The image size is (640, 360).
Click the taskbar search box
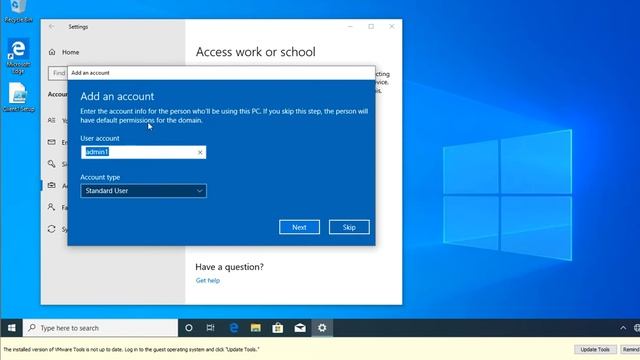tap(100, 328)
